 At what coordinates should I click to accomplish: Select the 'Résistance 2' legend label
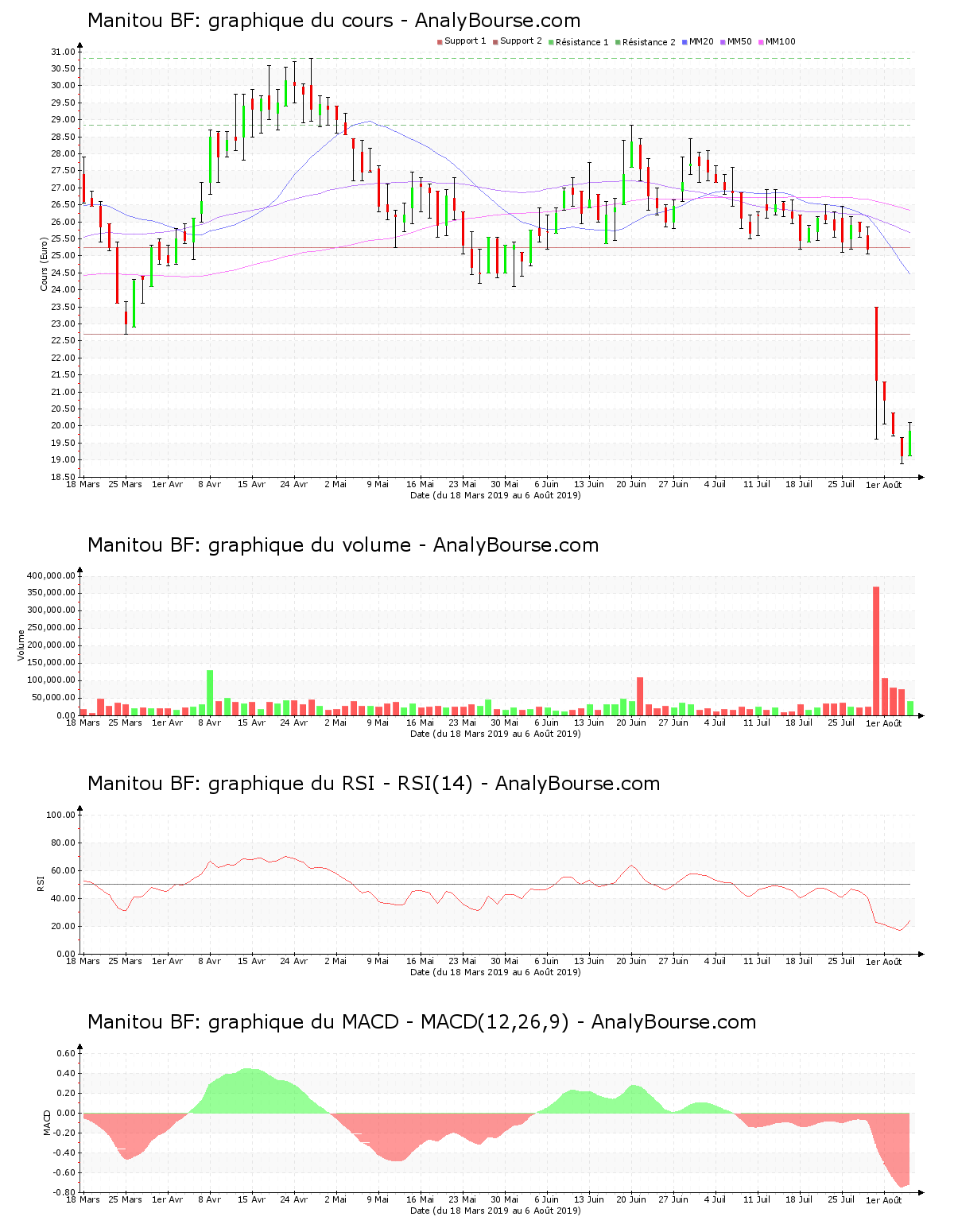coord(649,42)
